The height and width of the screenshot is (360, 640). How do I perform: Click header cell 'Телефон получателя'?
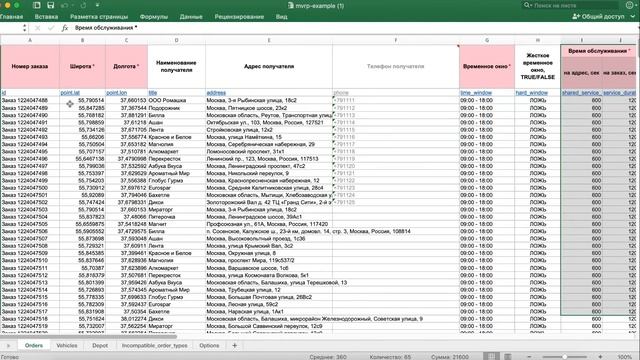click(x=396, y=66)
